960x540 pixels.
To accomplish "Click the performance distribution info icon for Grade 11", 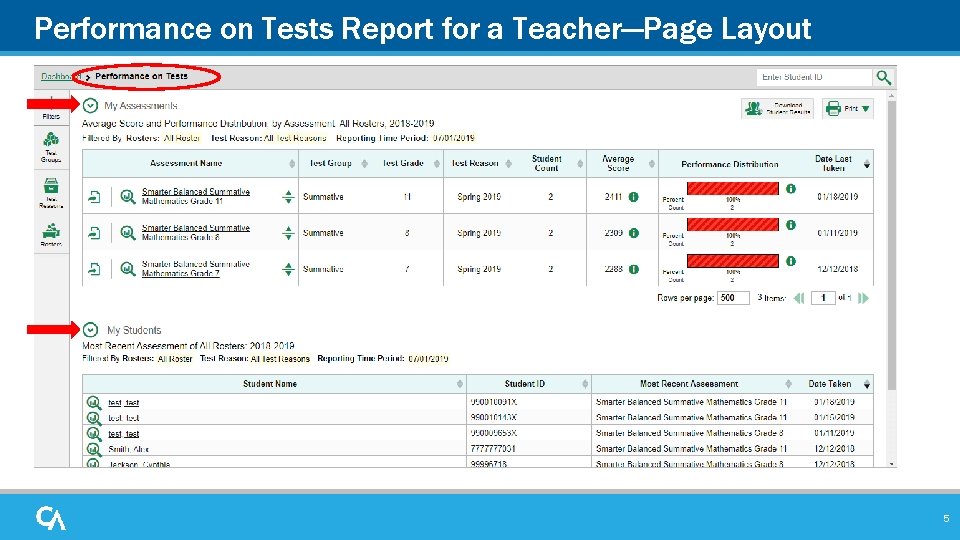I will point(791,189).
